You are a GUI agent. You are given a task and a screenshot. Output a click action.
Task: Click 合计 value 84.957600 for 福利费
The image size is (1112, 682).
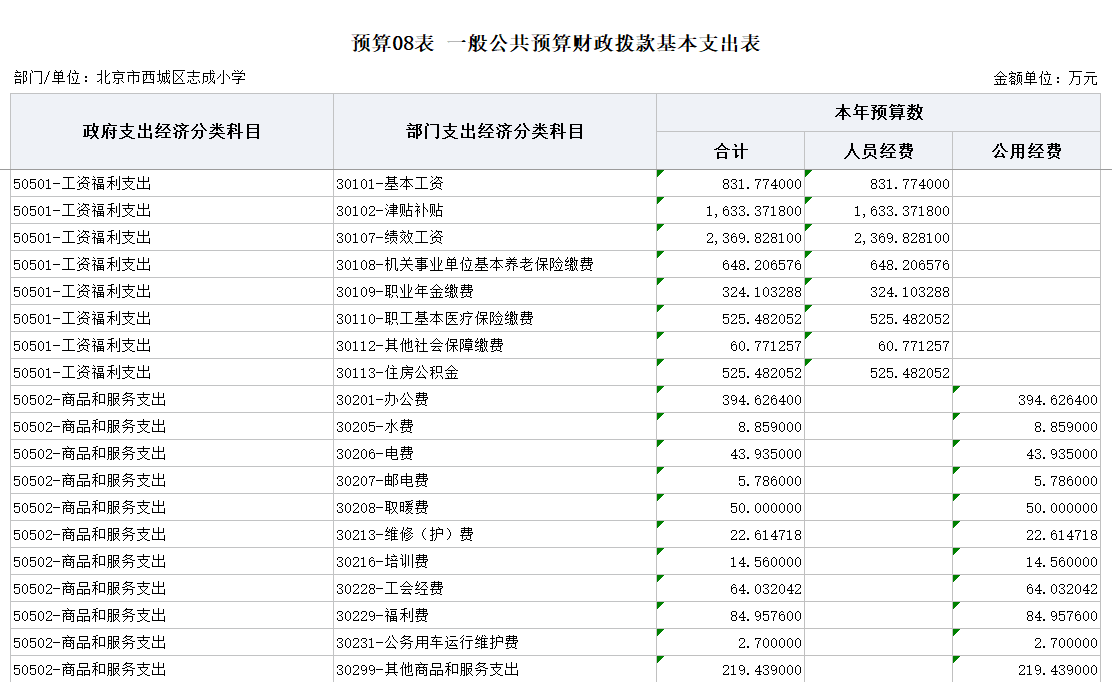(x=730, y=615)
